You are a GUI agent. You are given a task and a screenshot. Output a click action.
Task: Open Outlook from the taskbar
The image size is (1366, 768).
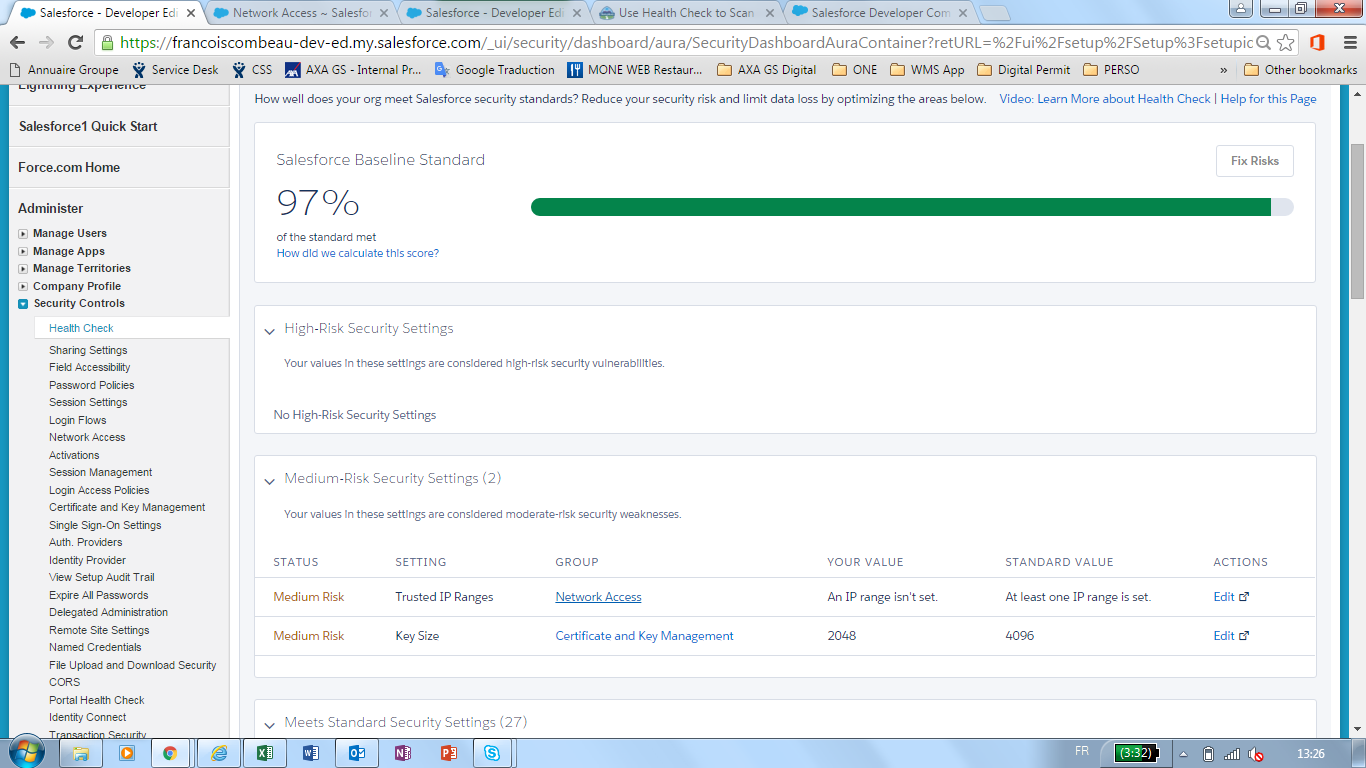pyautogui.click(x=356, y=753)
